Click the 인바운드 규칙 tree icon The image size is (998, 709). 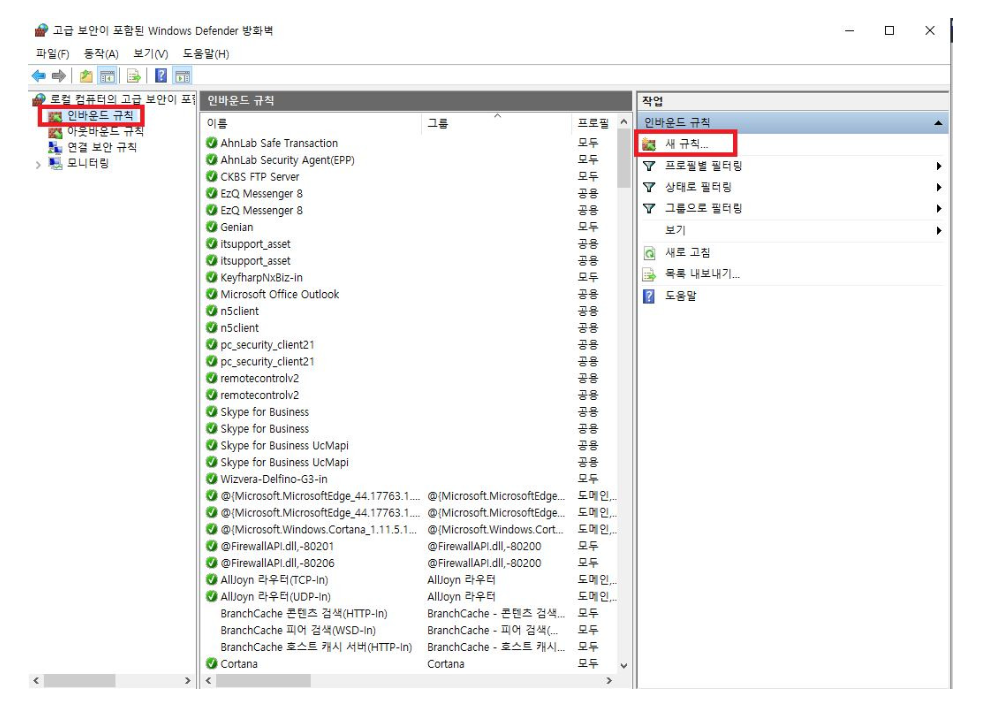tap(55, 116)
